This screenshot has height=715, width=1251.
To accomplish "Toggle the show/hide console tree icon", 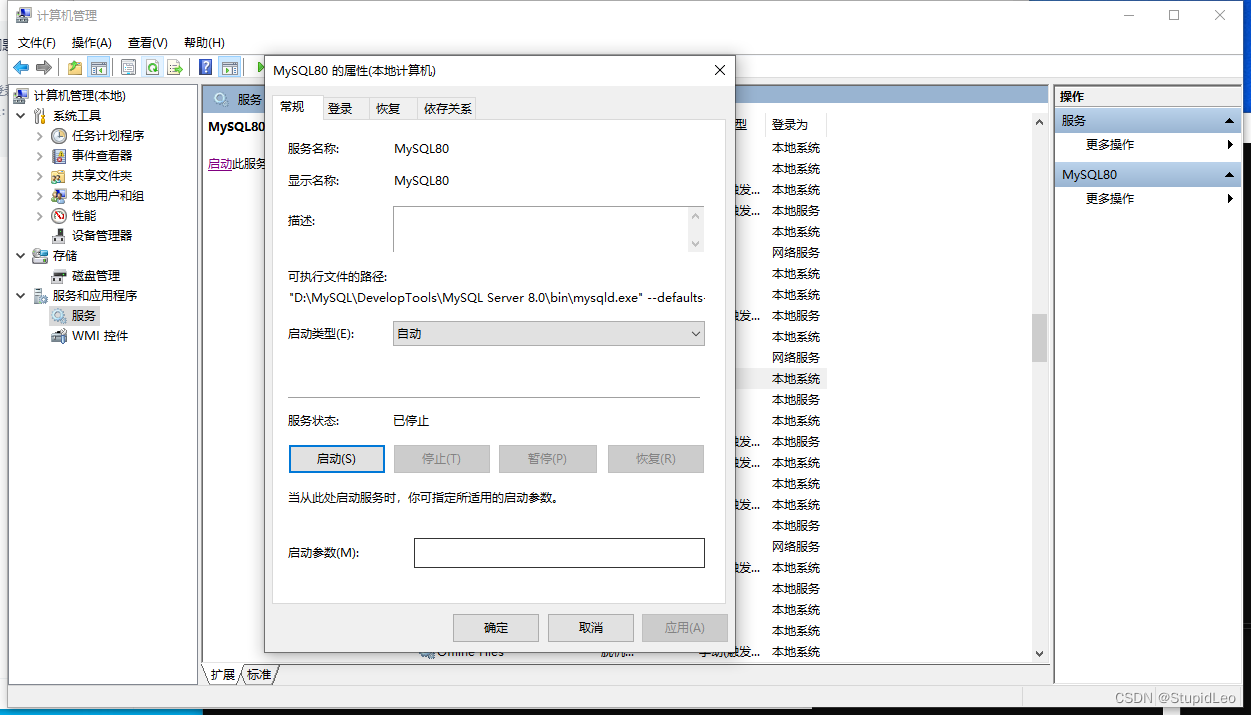I will (x=98, y=66).
